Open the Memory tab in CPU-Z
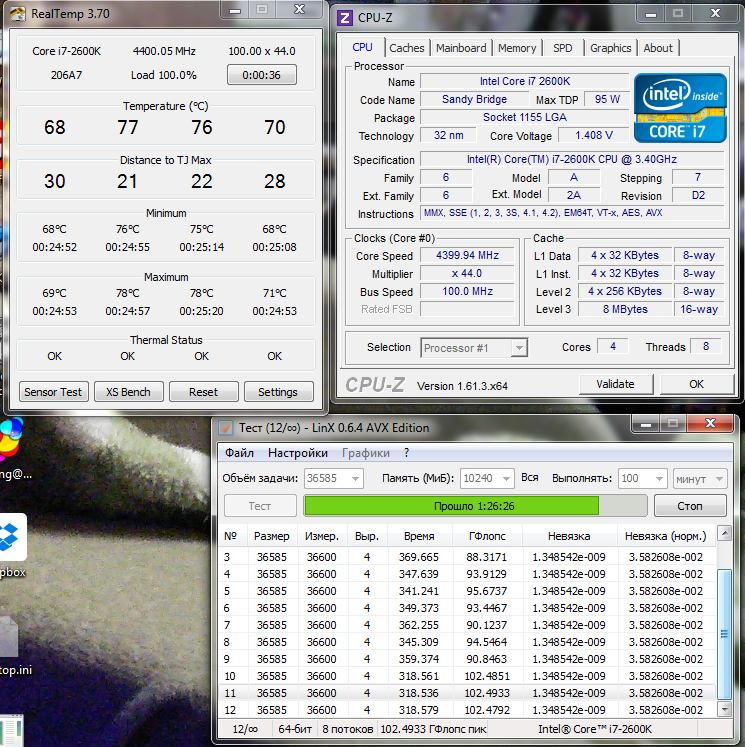This screenshot has width=745, height=747. [517, 48]
